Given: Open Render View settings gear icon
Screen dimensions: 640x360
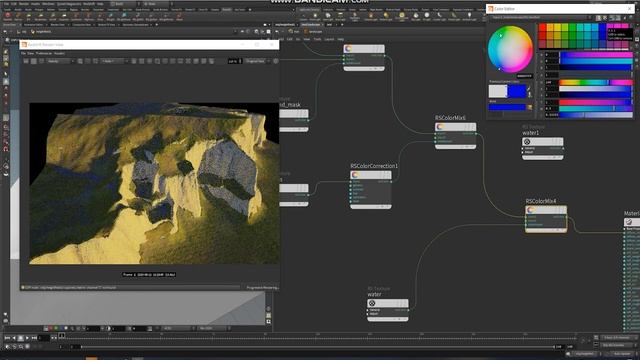Looking at the screenshot, I should (x=276, y=61).
